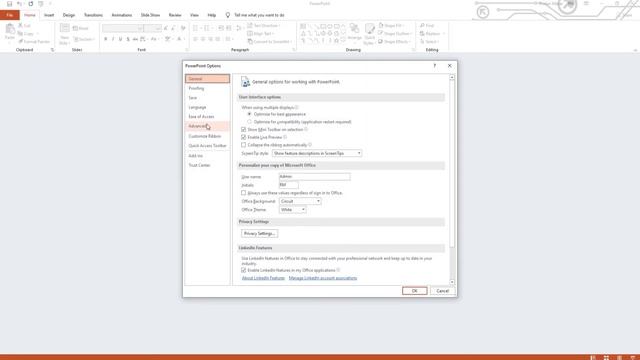Image resolution: width=640 pixels, height=360 pixels.
Task: Click OK in PowerPoint Options
Action: click(414, 291)
